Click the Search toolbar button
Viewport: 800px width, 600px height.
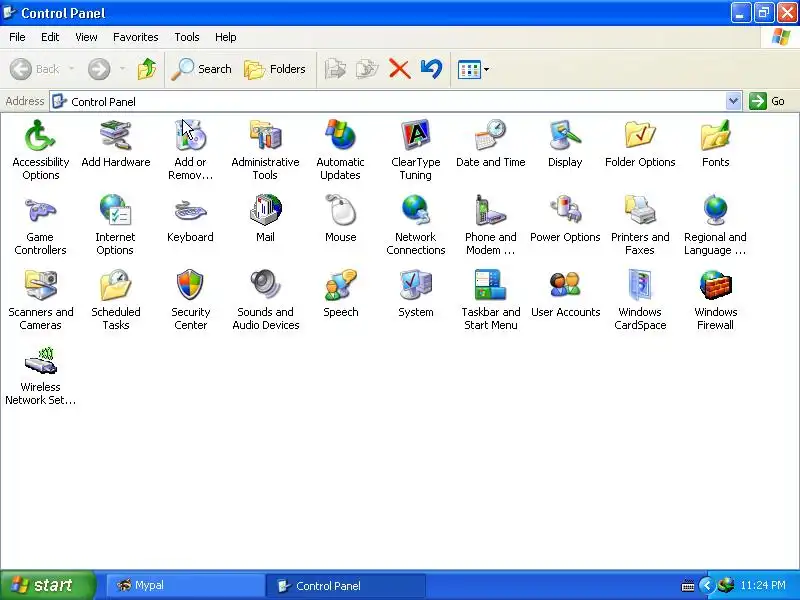tap(201, 69)
